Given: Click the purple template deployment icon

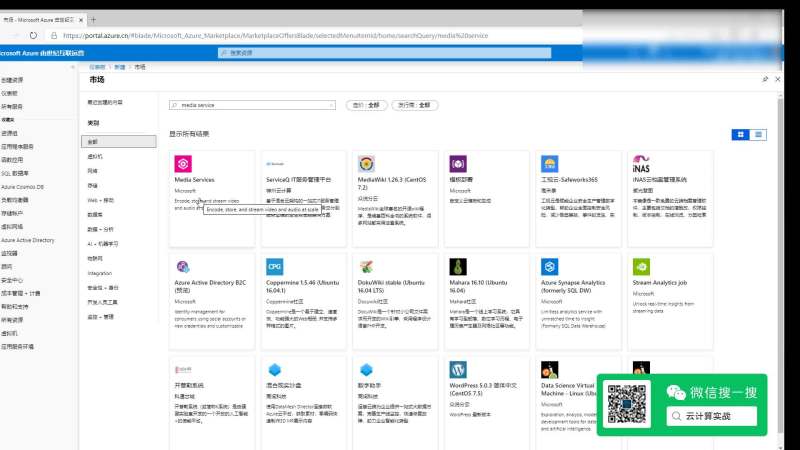Looking at the screenshot, I should 458,164.
